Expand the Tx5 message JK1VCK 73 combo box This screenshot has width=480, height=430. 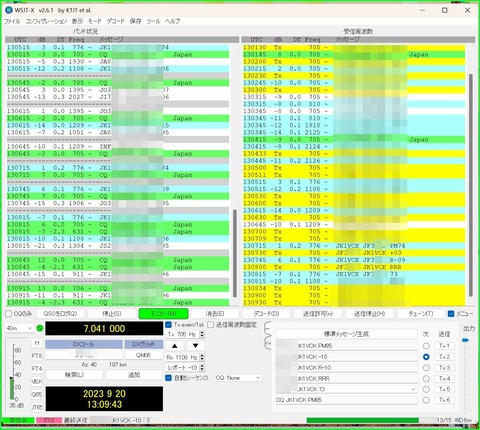click(x=413, y=389)
